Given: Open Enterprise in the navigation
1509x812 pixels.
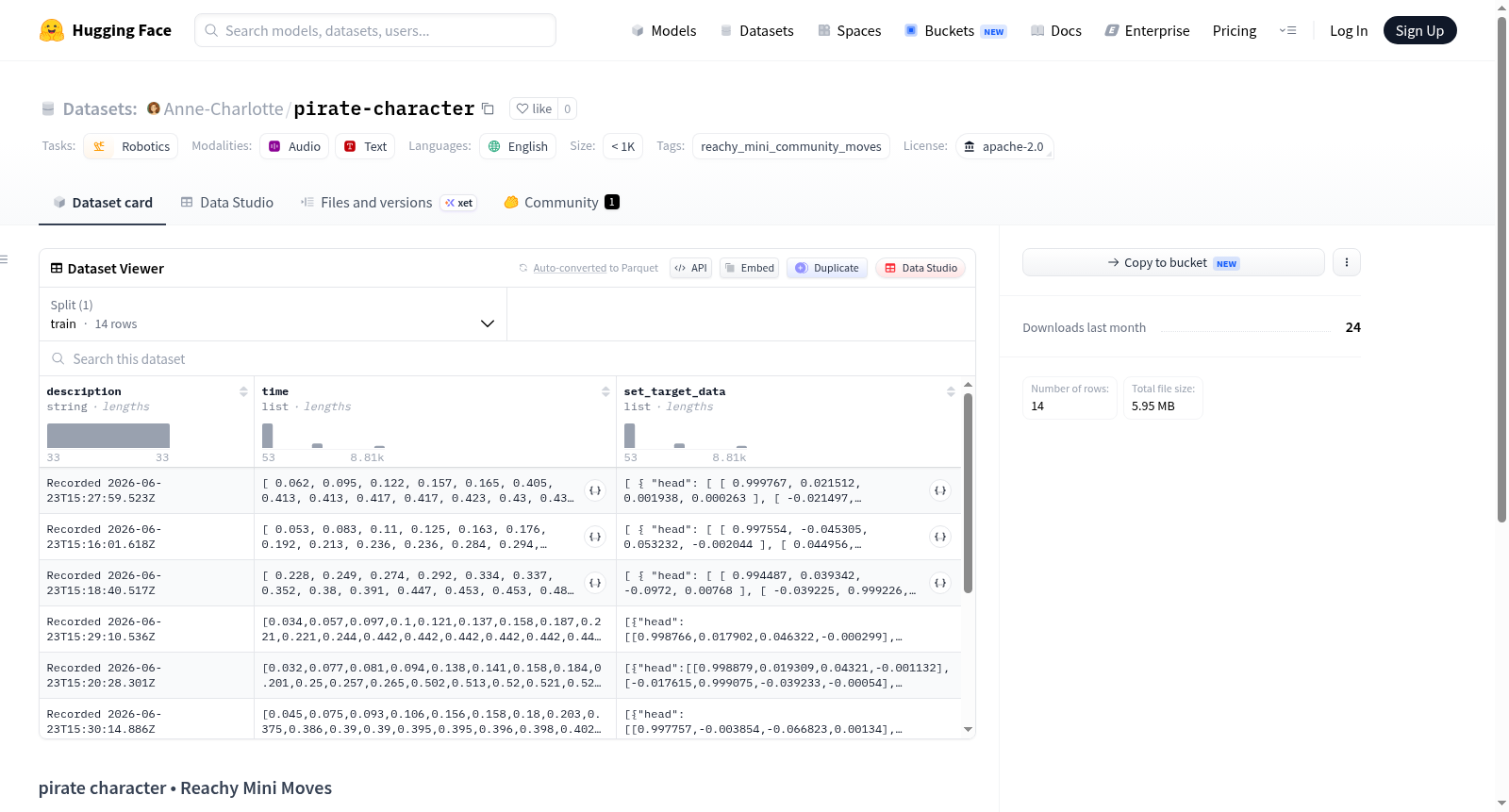Looking at the screenshot, I should coord(1147,31).
